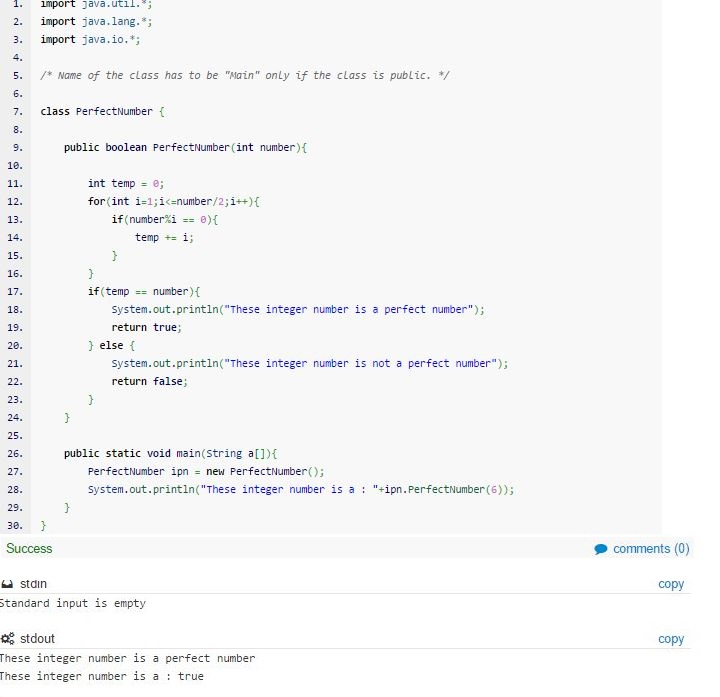Click the 'Standard input is empty' text
Screen dimensions: 720x697
pos(73,603)
